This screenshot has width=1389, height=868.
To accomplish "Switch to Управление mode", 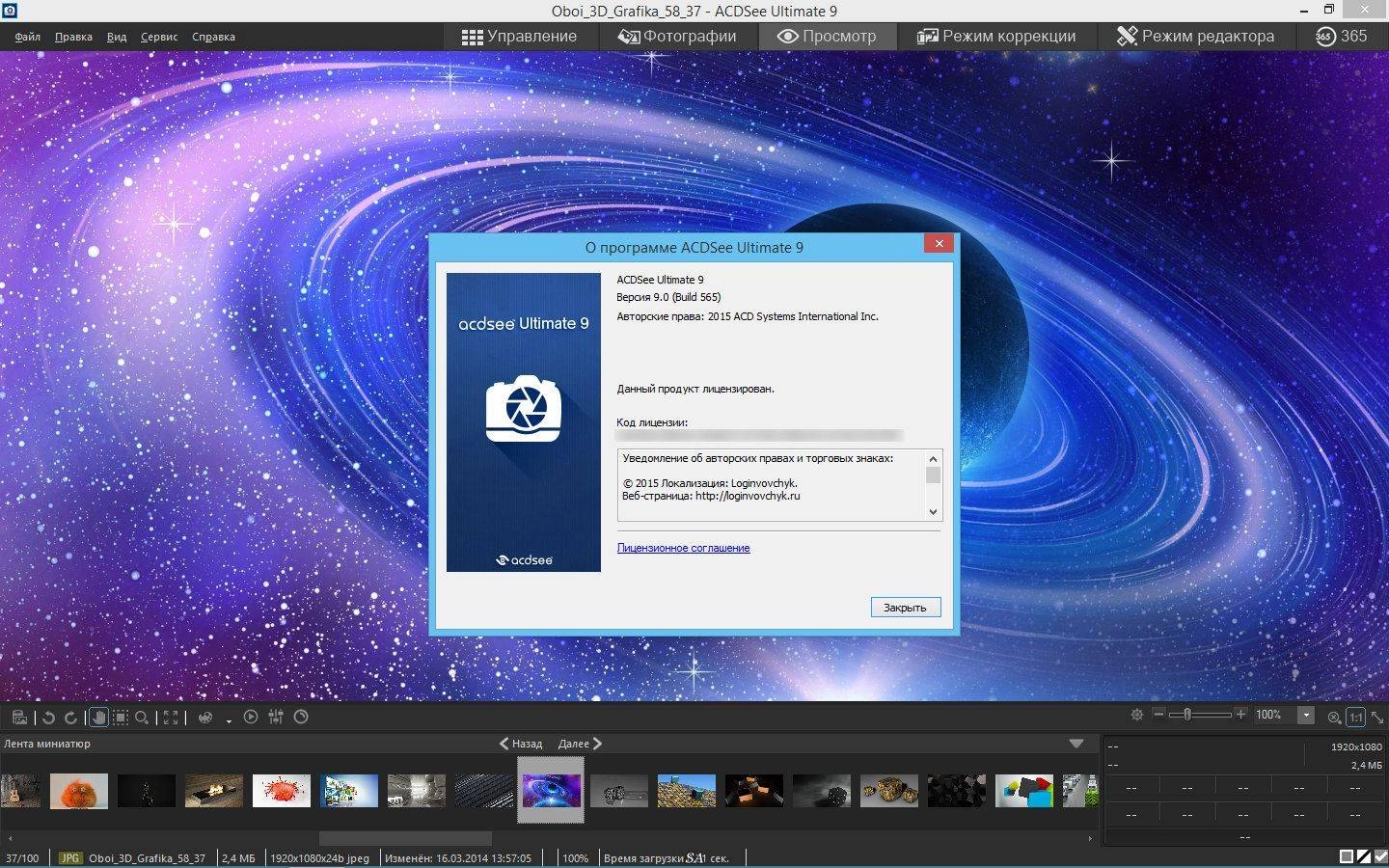I will tap(519, 37).
